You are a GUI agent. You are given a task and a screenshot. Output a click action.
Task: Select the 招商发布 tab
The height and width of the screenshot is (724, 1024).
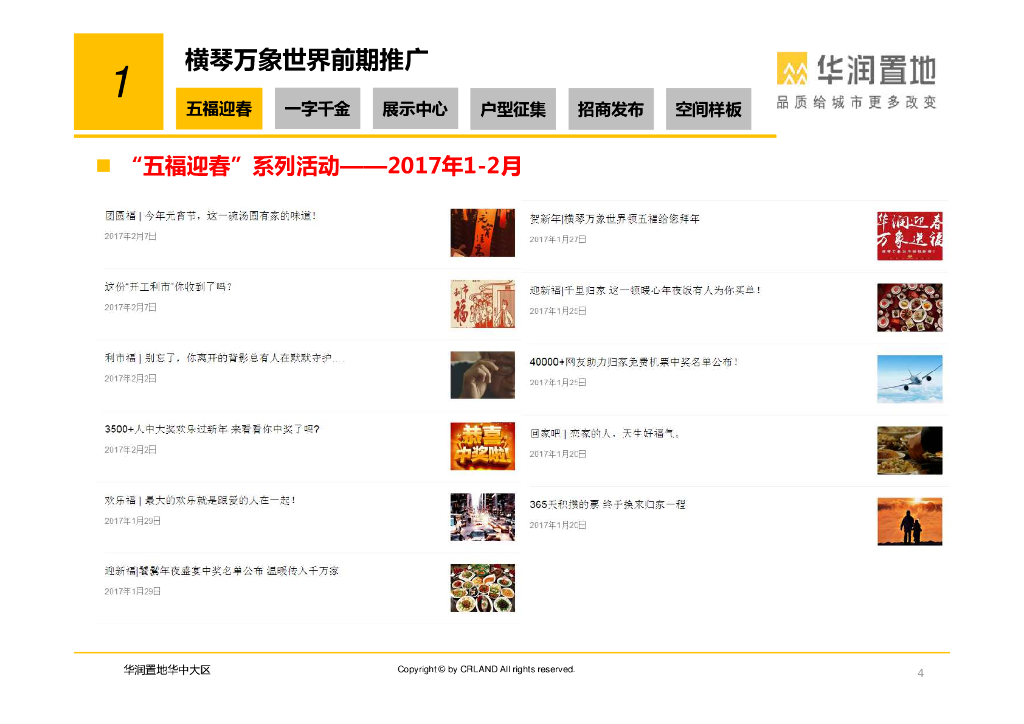click(x=611, y=108)
